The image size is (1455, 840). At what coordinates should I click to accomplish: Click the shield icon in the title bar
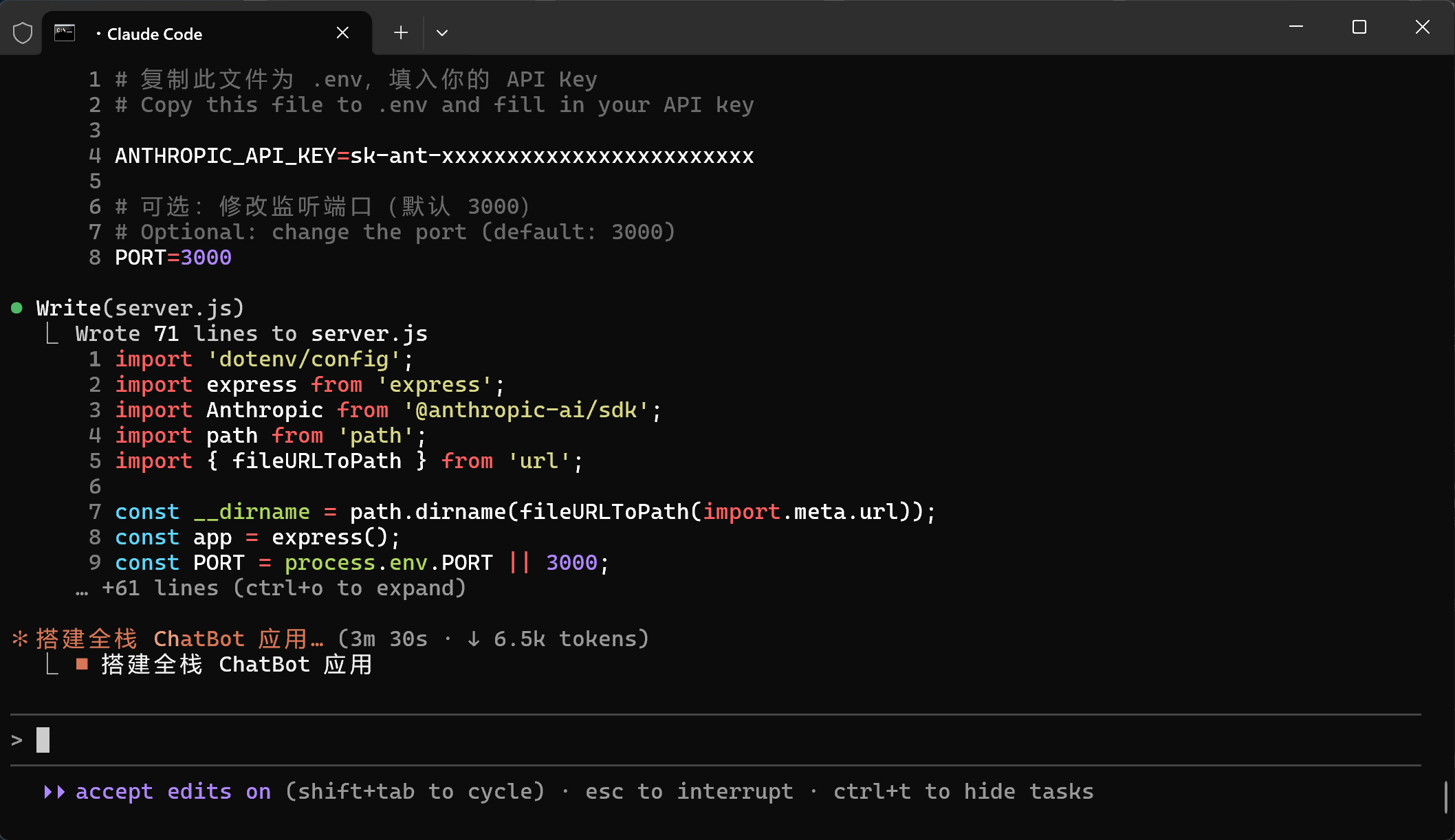click(23, 33)
